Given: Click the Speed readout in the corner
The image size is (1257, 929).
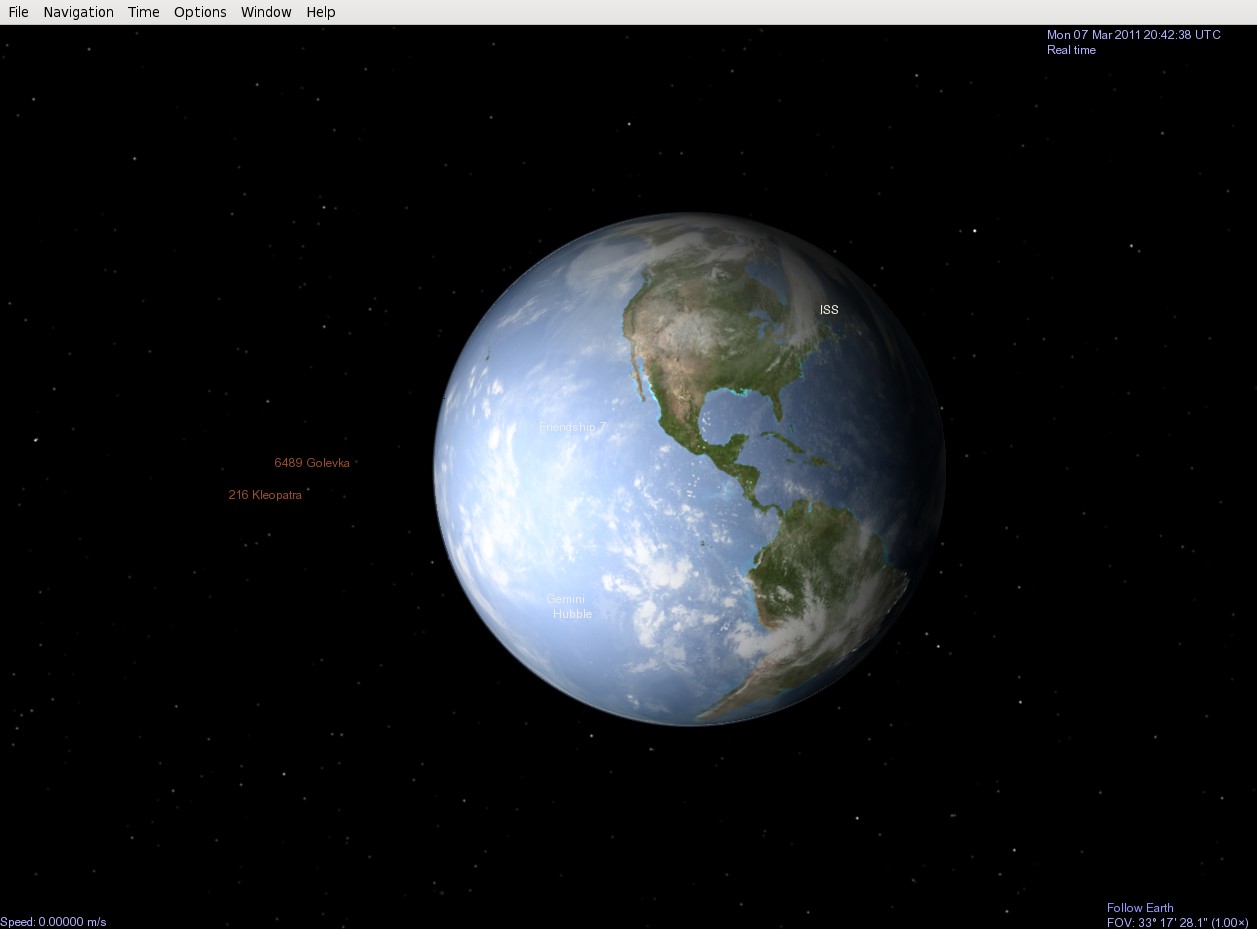Looking at the screenshot, I should pyautogui.click(x=53, y=922).
